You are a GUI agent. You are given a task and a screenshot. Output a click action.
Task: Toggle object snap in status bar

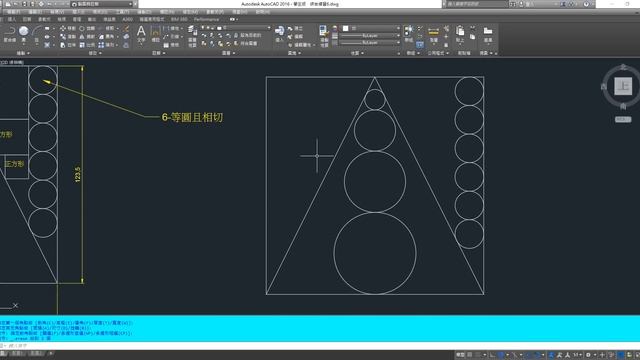click(538, 355)
